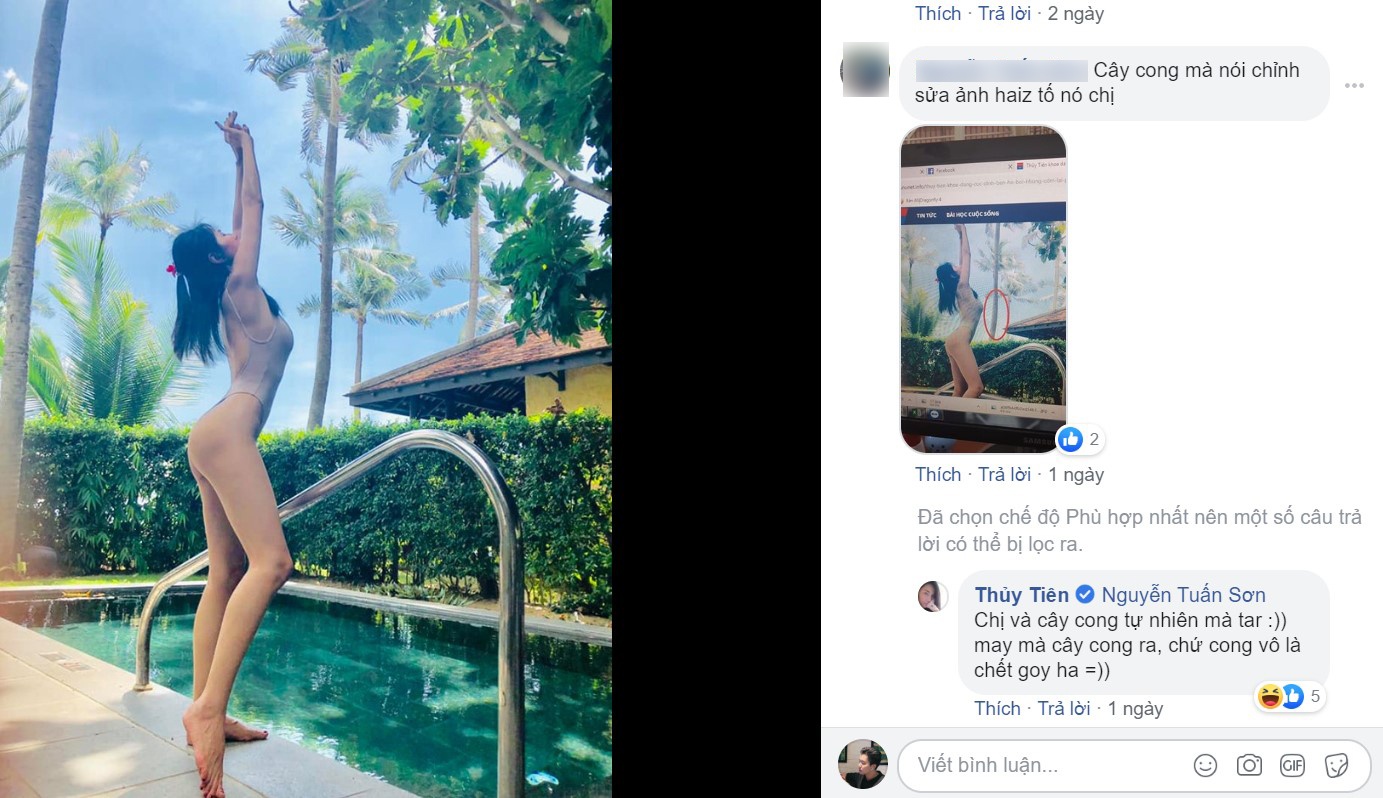The image size is (1383, 798).
Task: Click the verified badge beside Thủy Tiên
Action: (1085, 595)
